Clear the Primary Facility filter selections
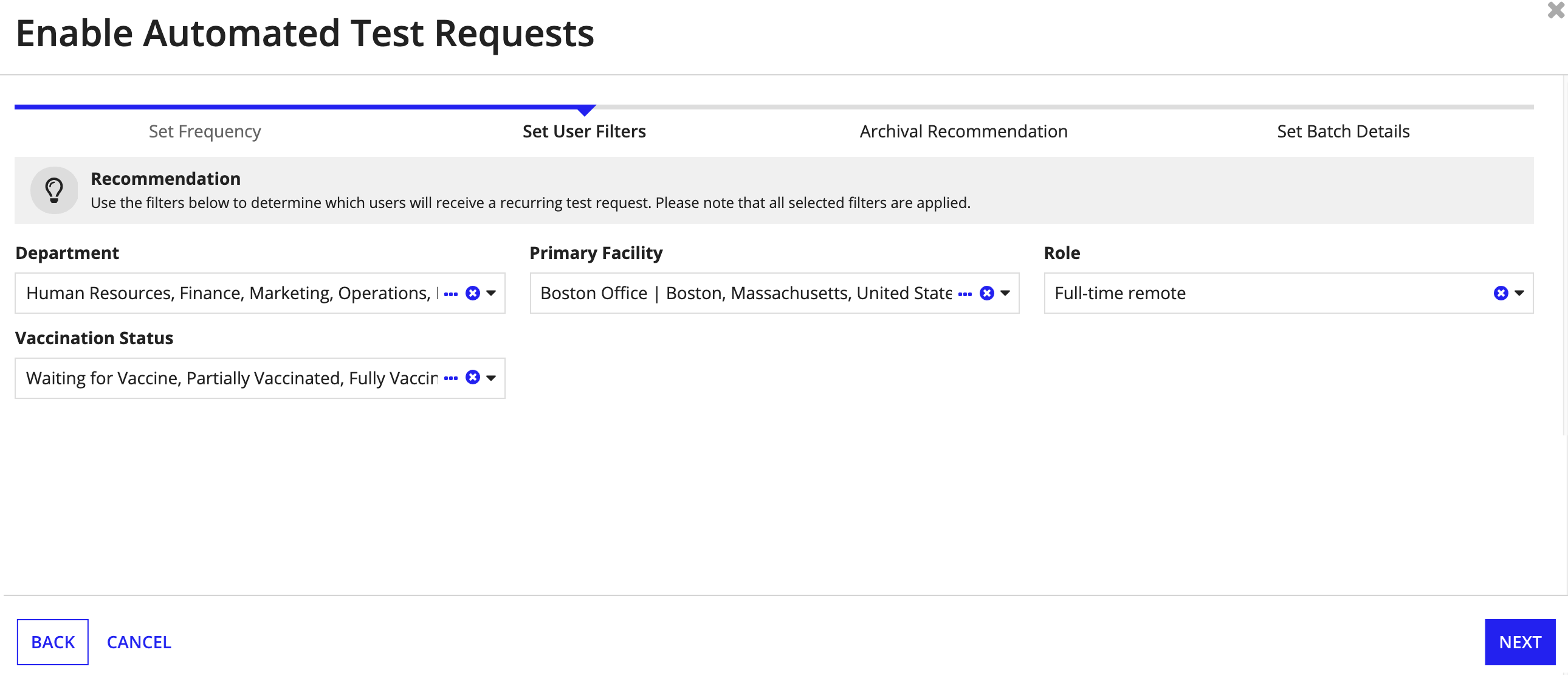 [987, 293]
